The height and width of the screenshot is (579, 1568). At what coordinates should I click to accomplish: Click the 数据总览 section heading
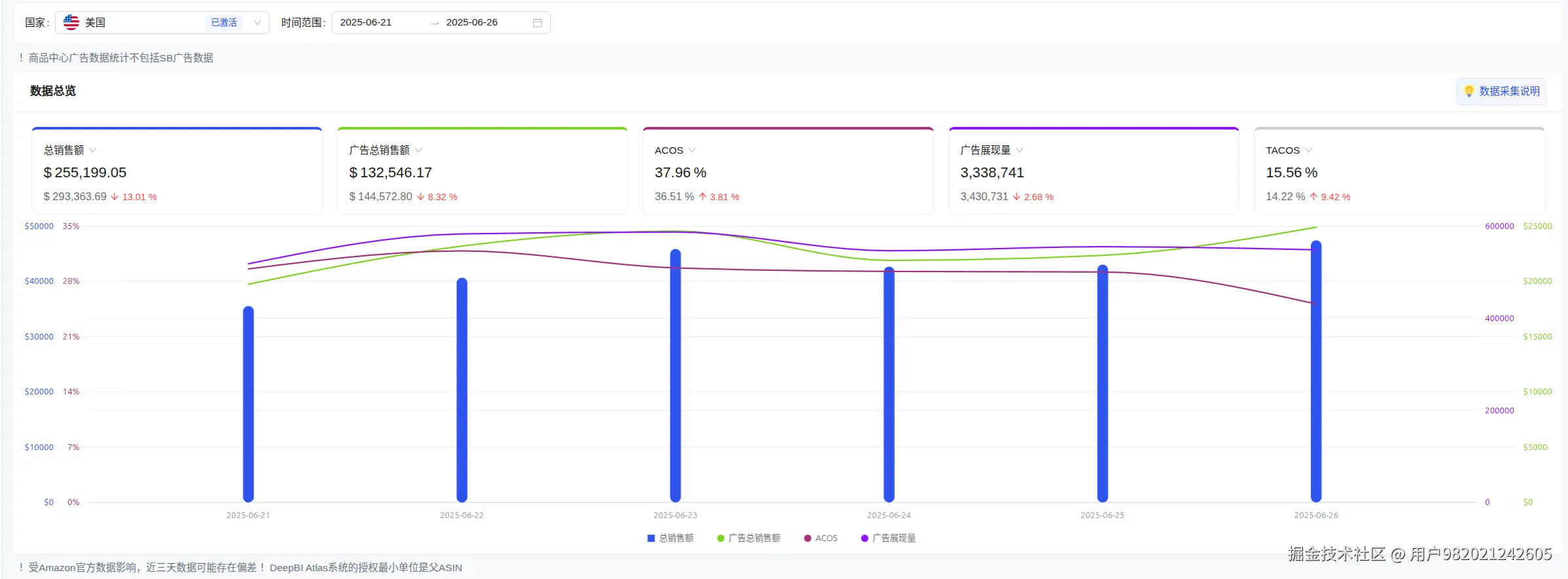point(53,91)
